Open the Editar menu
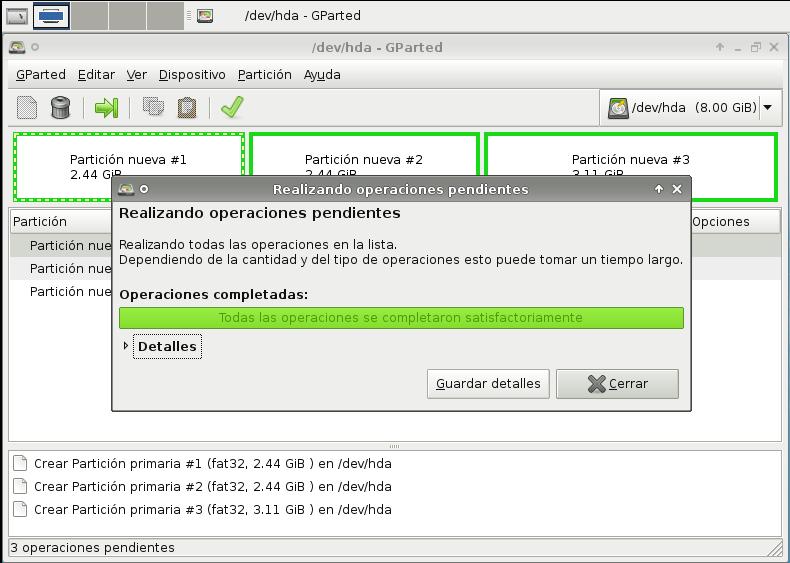The image size is (790, 563). coord(96,74)
